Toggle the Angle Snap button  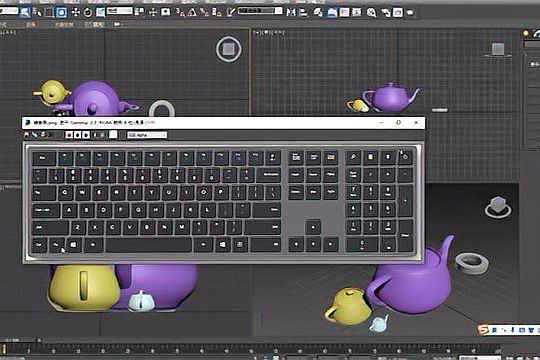192,12
